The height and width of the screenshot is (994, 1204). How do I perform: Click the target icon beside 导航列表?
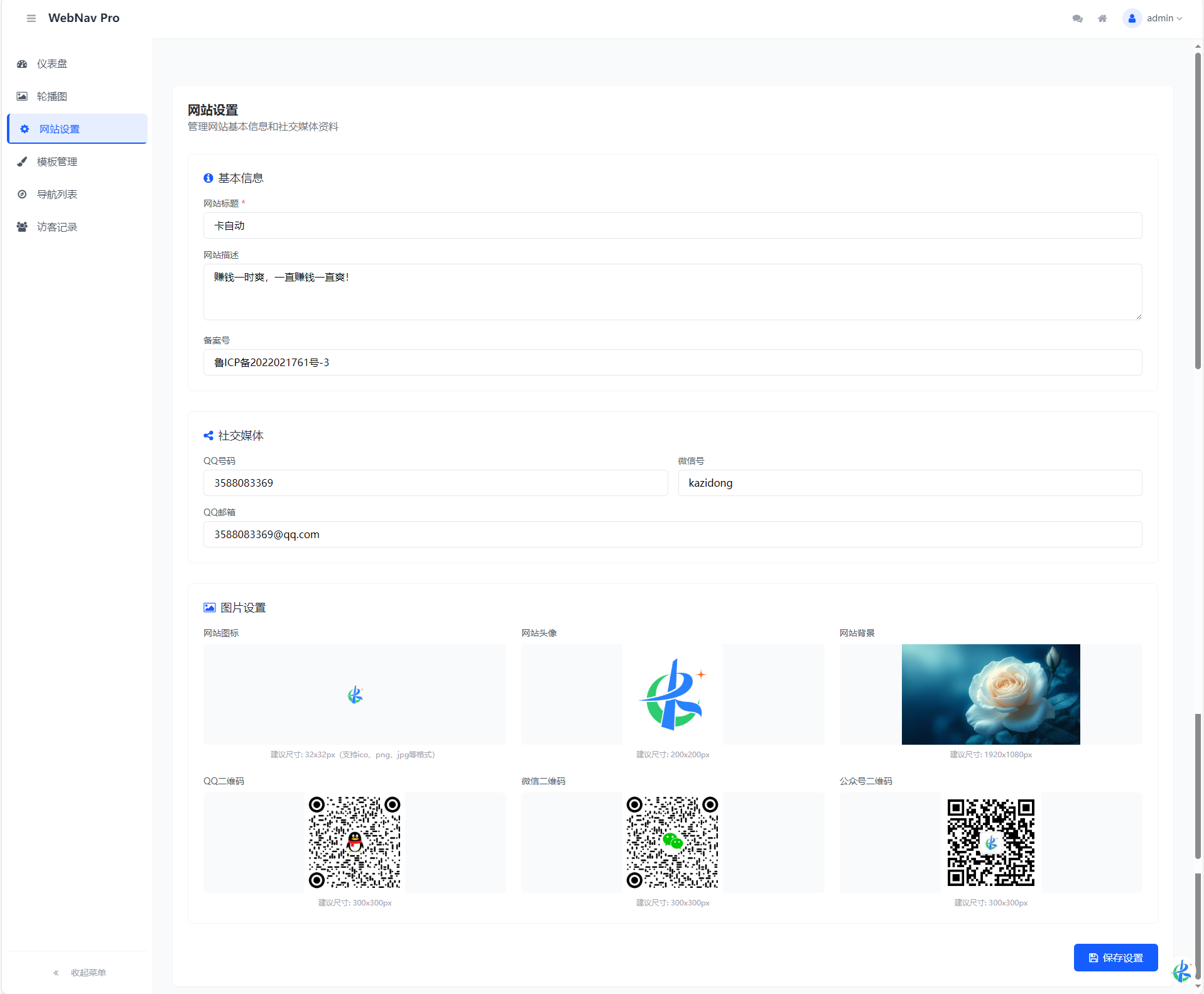coord(22,194)
